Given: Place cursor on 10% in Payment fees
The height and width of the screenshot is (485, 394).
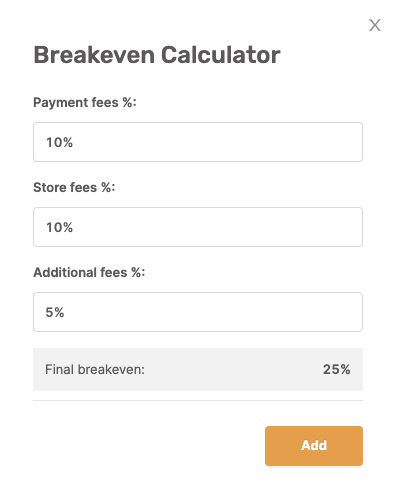Looking at the screenshot, I should (59, 142).
